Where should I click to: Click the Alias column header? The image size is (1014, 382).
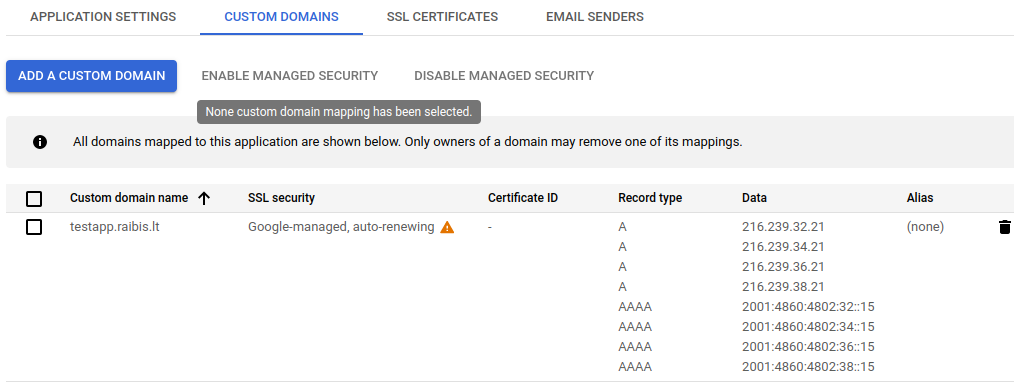tap(920, 198)
